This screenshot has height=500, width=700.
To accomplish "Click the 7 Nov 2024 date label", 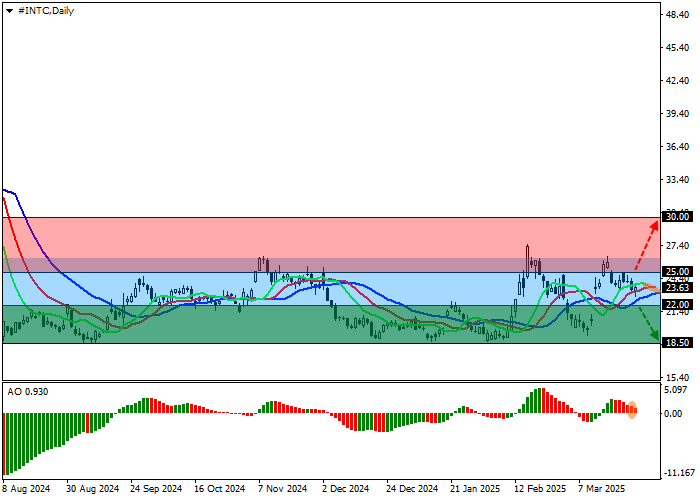I will 283,489.
